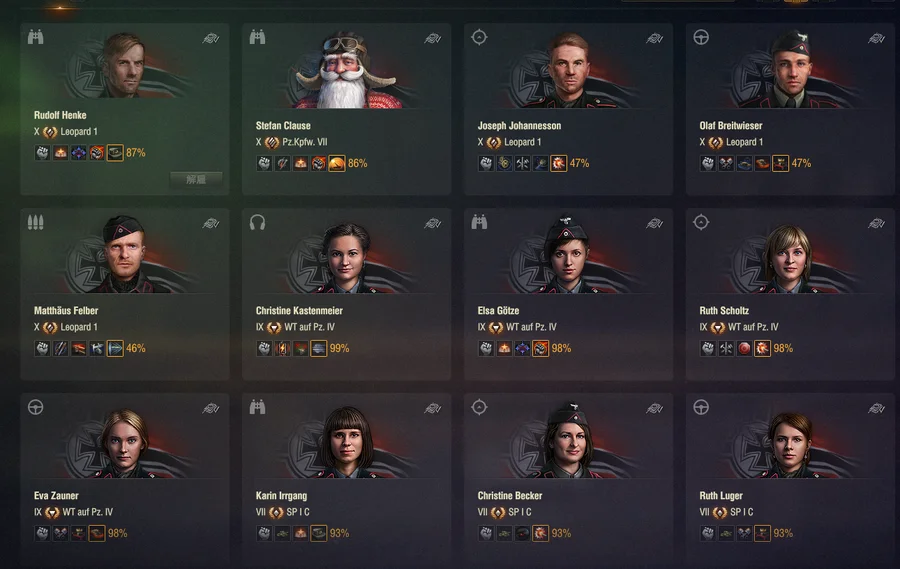900x569 pixels.
Task: Open Elsa Götze's crew card
Action: pos(568,294)
